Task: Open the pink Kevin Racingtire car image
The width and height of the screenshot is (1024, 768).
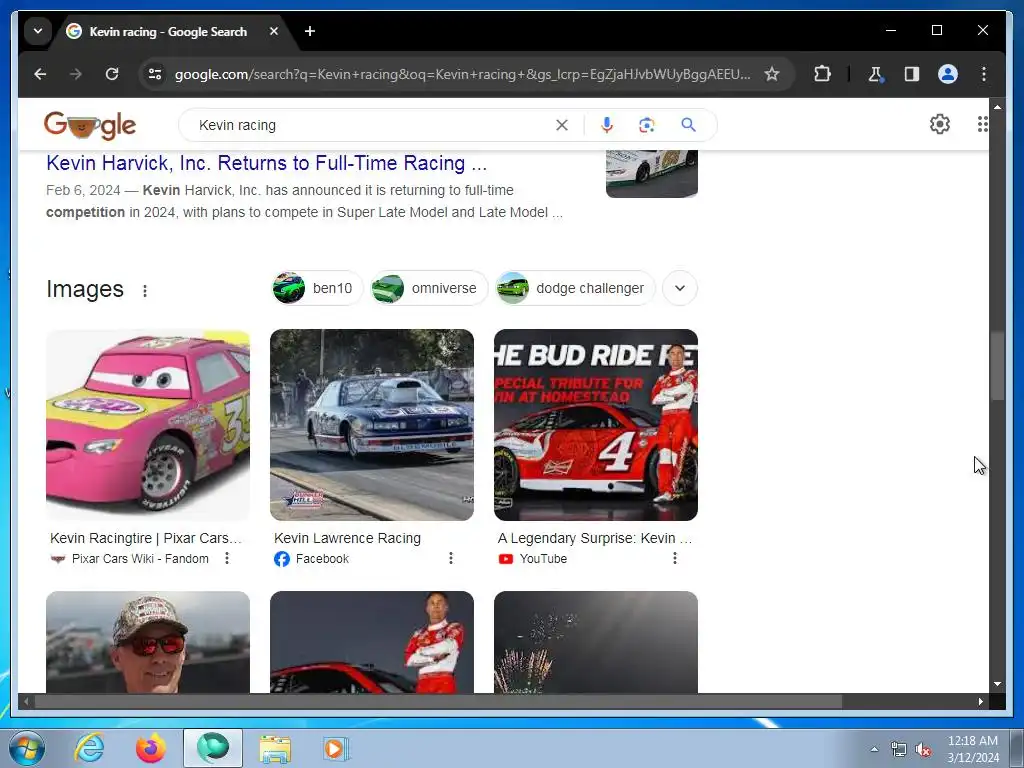Action: (148, 425)
